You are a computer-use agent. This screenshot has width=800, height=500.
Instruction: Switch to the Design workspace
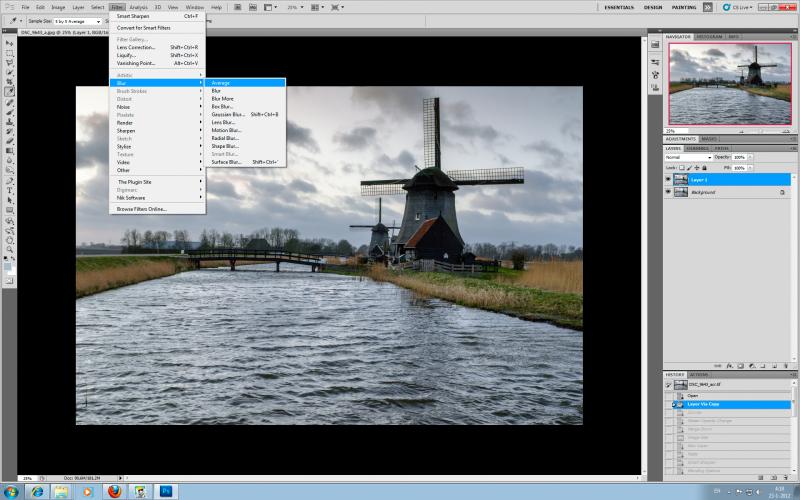[653, 8]
